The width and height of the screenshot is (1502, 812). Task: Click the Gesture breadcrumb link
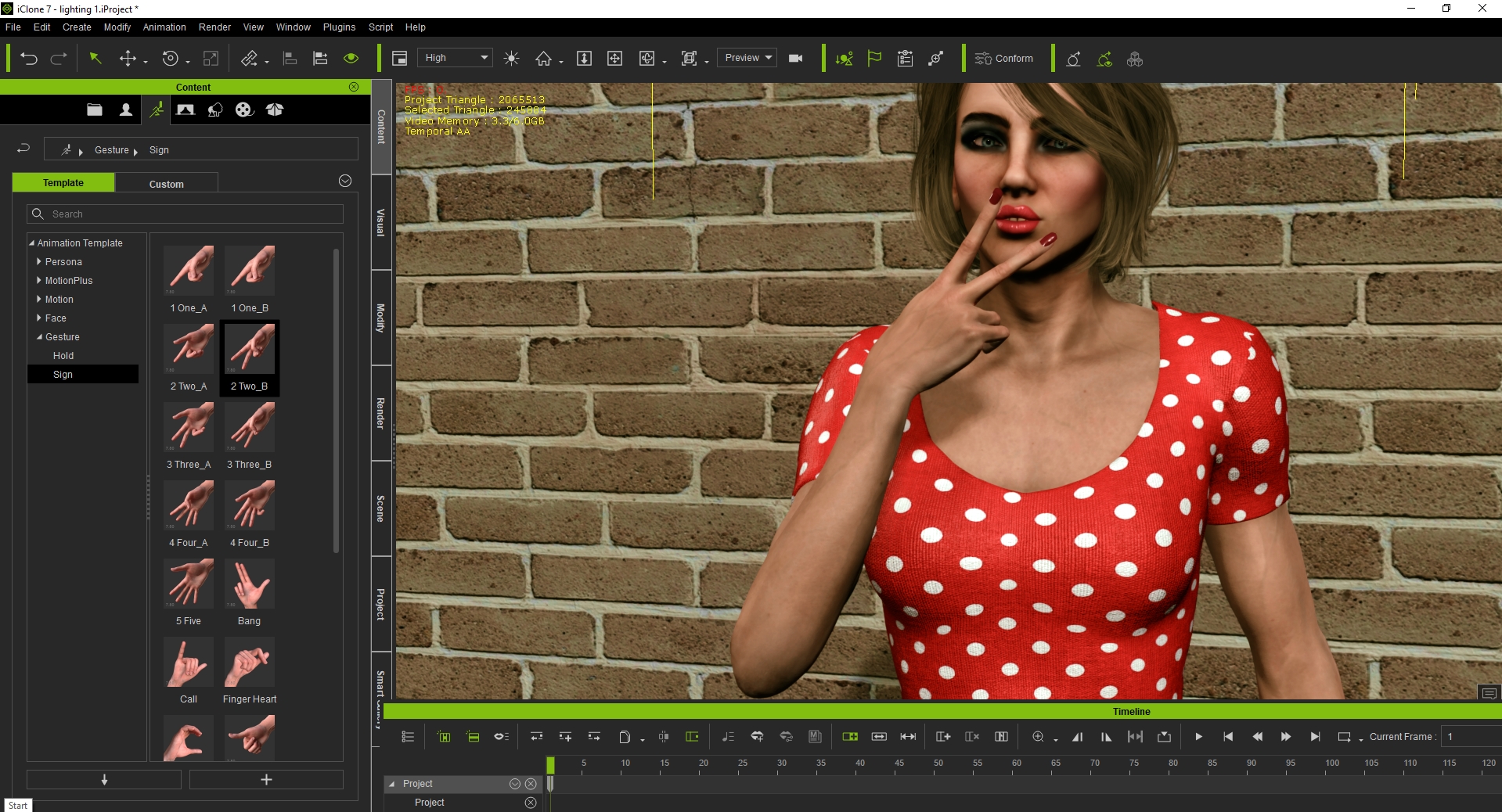click(x=112, y=150)
